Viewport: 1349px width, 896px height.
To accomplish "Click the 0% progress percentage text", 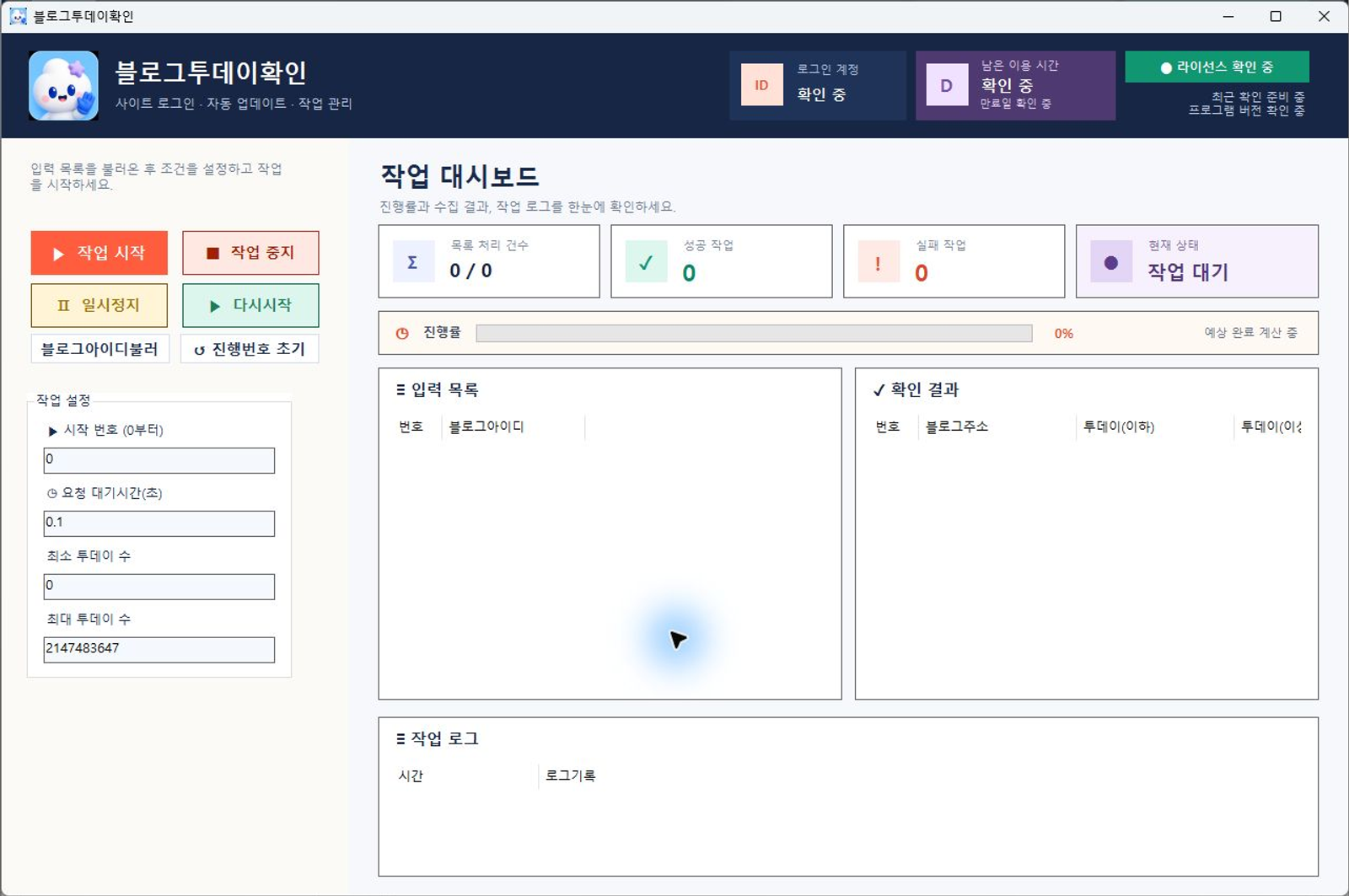I will coord(1064,334).
